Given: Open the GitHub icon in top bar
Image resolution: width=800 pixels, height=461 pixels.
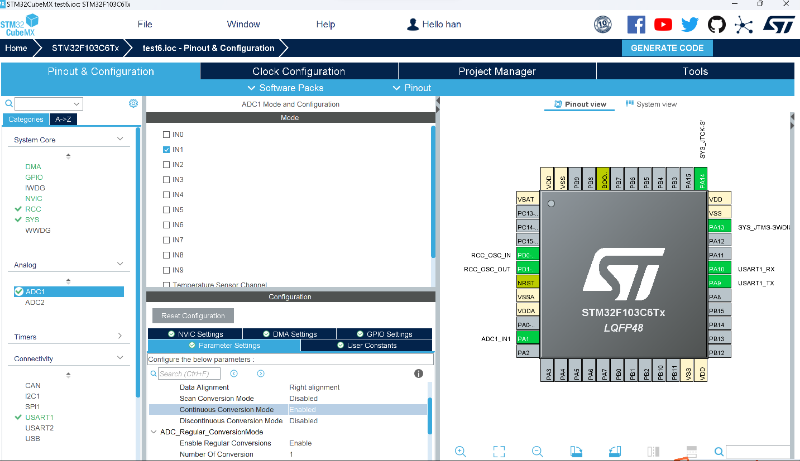Looking at the screenshot, I should pos(716,24).
